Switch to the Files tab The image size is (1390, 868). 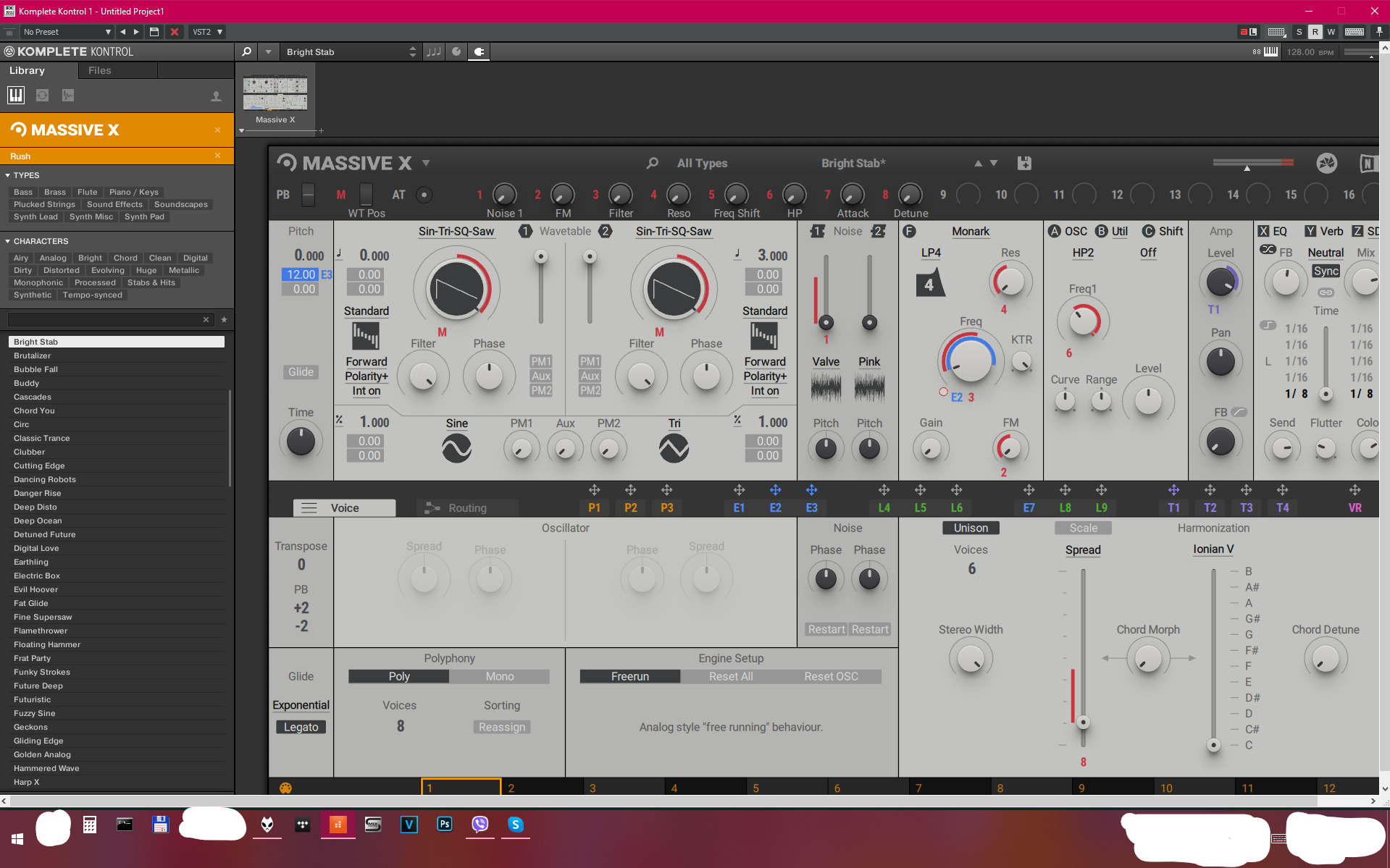(x=99, y=70)
